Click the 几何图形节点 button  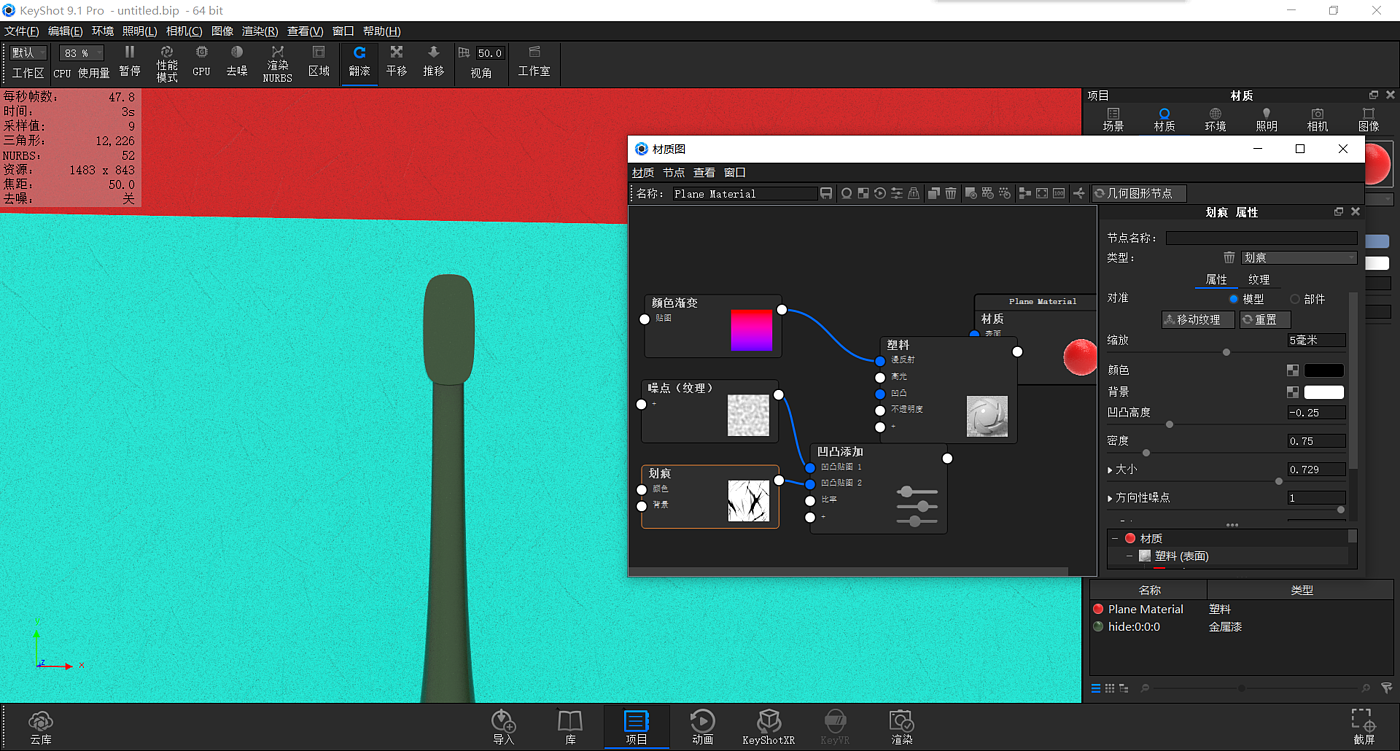[1139, 193]
